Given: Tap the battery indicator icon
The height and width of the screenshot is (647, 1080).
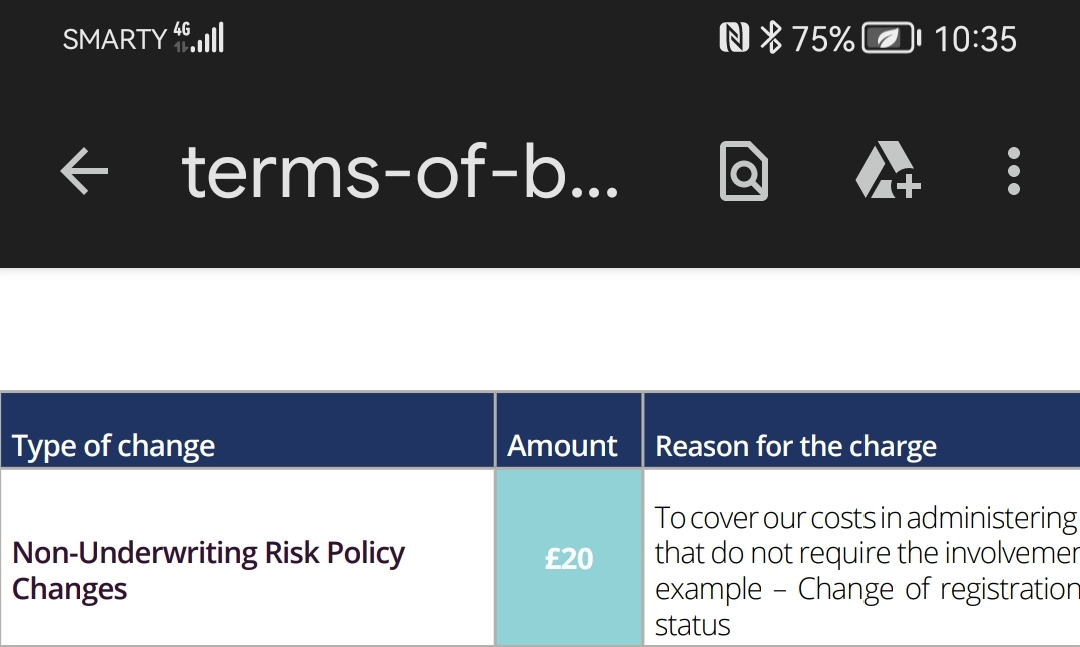Looking at the screenshot, I should coord(891,38).
